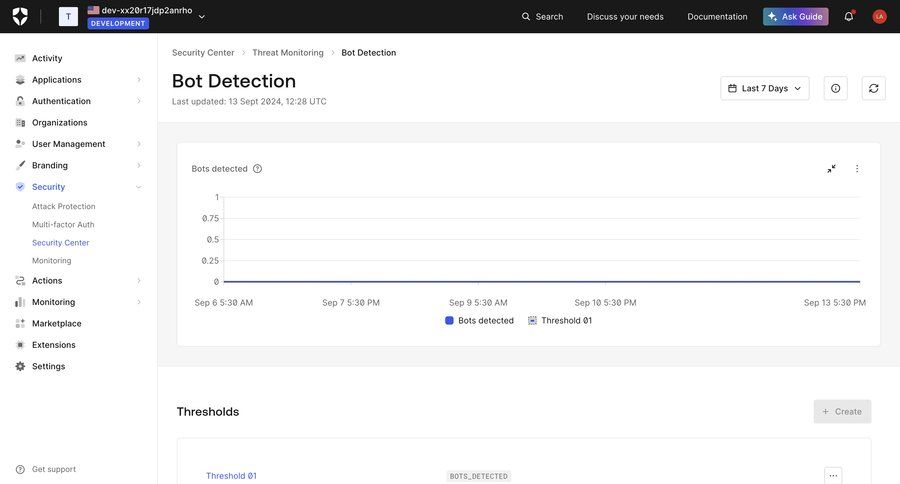Viewport: 900px width, 484px height.
Task: Open Marketplace in sidebar
Action: (x=57, y=323)
